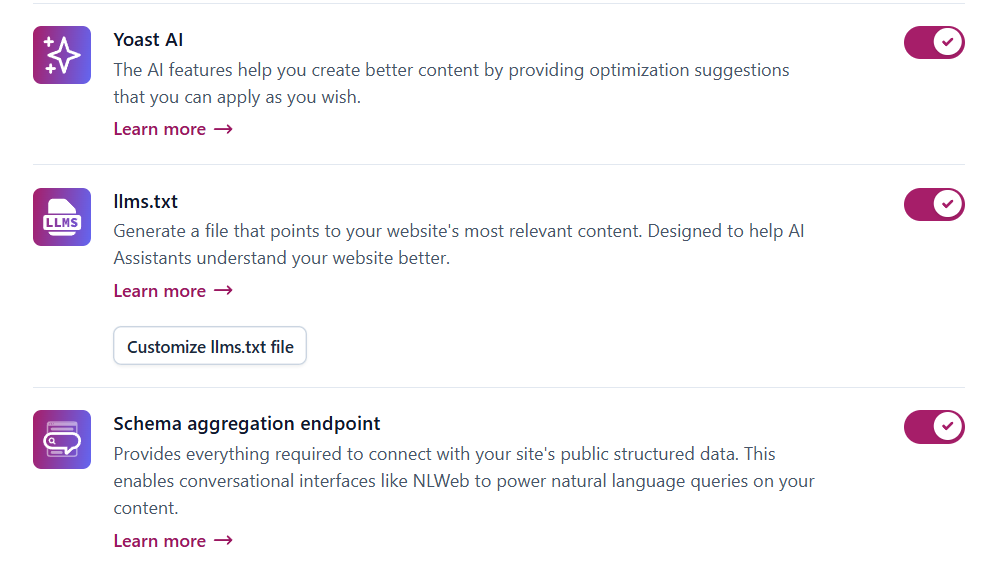The height and width of the screenshot is (561, 1003).
Task: Click the Yoast AI description paragraph
Action: click(451, 84)
